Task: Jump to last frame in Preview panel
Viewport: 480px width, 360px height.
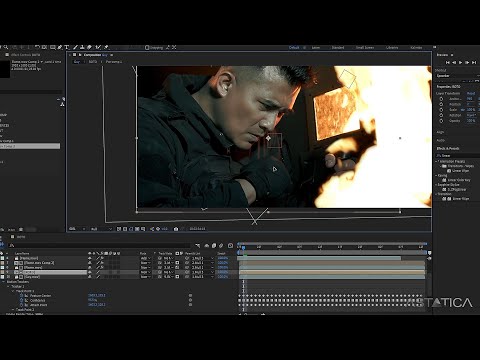Action: pos(474,62)
